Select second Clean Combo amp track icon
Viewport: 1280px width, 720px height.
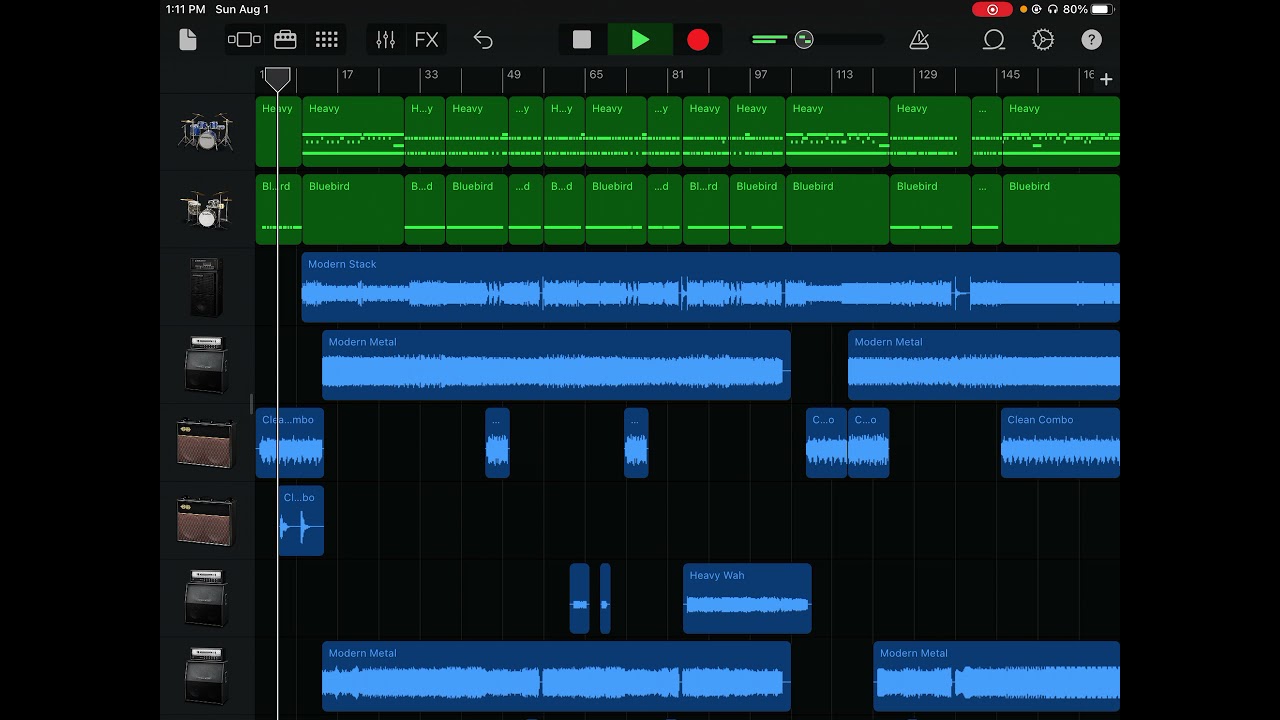(206, 521)
